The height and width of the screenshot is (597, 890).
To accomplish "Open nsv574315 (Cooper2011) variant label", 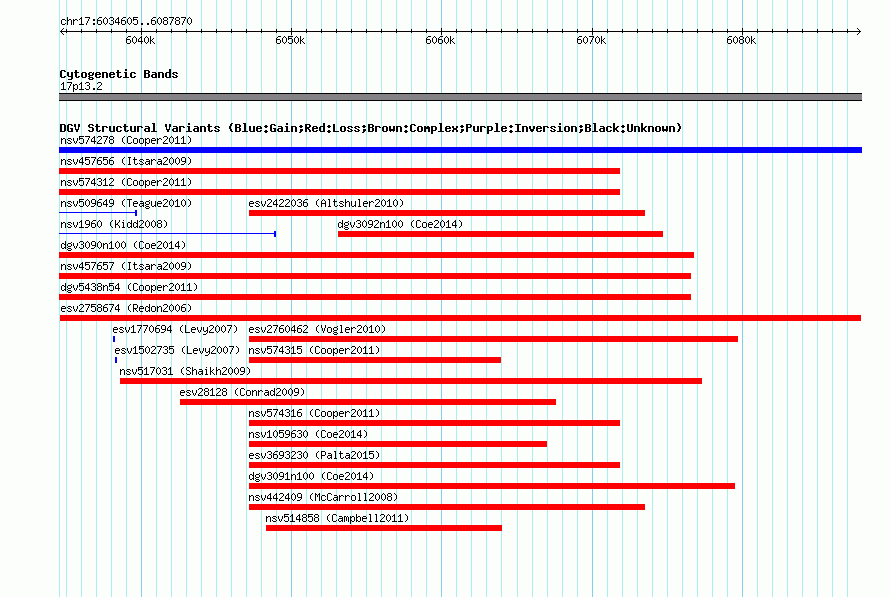I will click(x=314, y=350).
